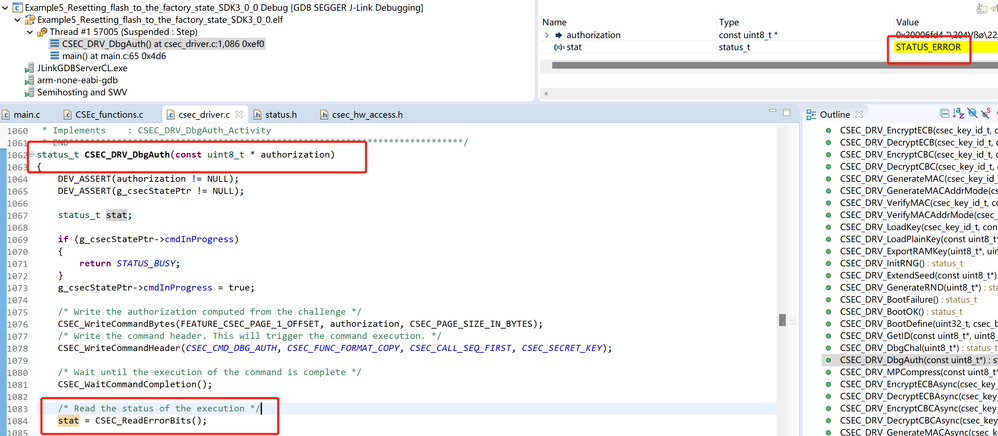
Task: Click the debug launch configuration icon
Action: coord(17,8)
